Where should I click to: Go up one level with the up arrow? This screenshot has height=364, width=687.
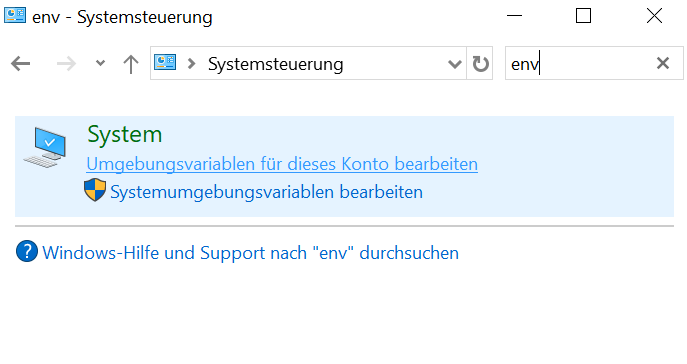(x=131, y=64)
